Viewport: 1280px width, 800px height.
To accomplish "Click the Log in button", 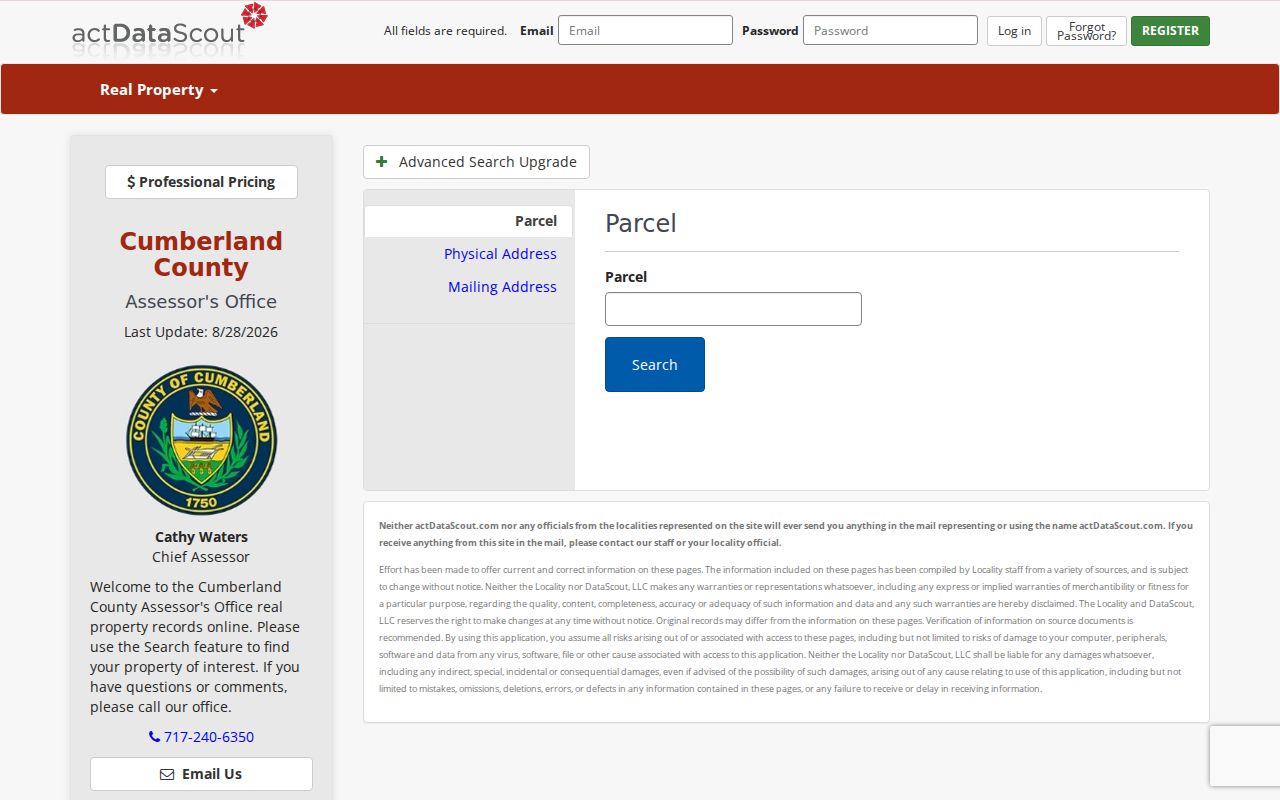I will [x=1014, y=31].
